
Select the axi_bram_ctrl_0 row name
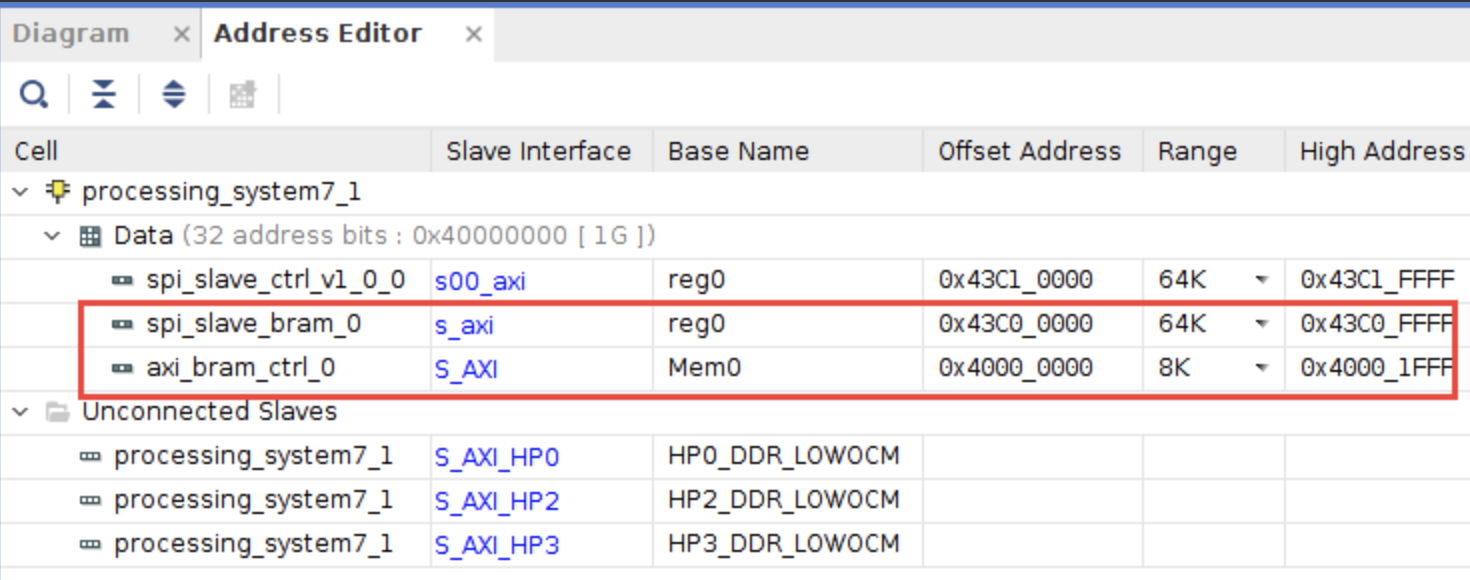(x=241, y=368)
